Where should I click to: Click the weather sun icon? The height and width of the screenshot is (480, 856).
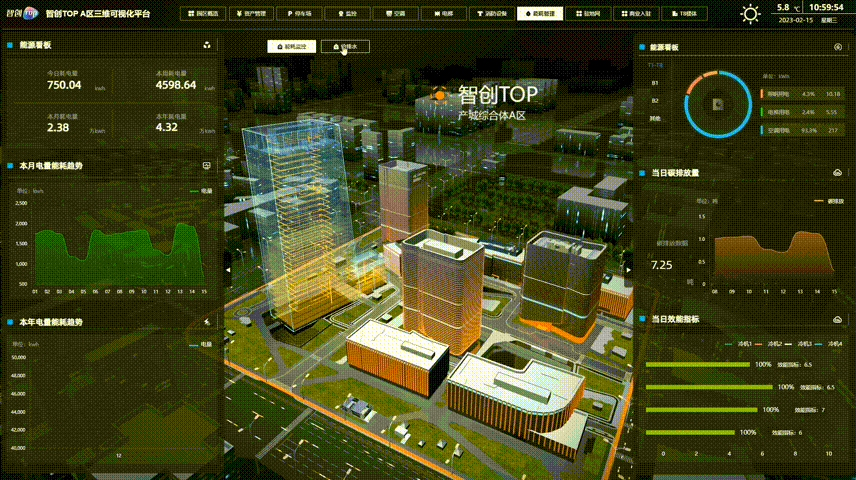pyautogui.click(x=749, y=14)
